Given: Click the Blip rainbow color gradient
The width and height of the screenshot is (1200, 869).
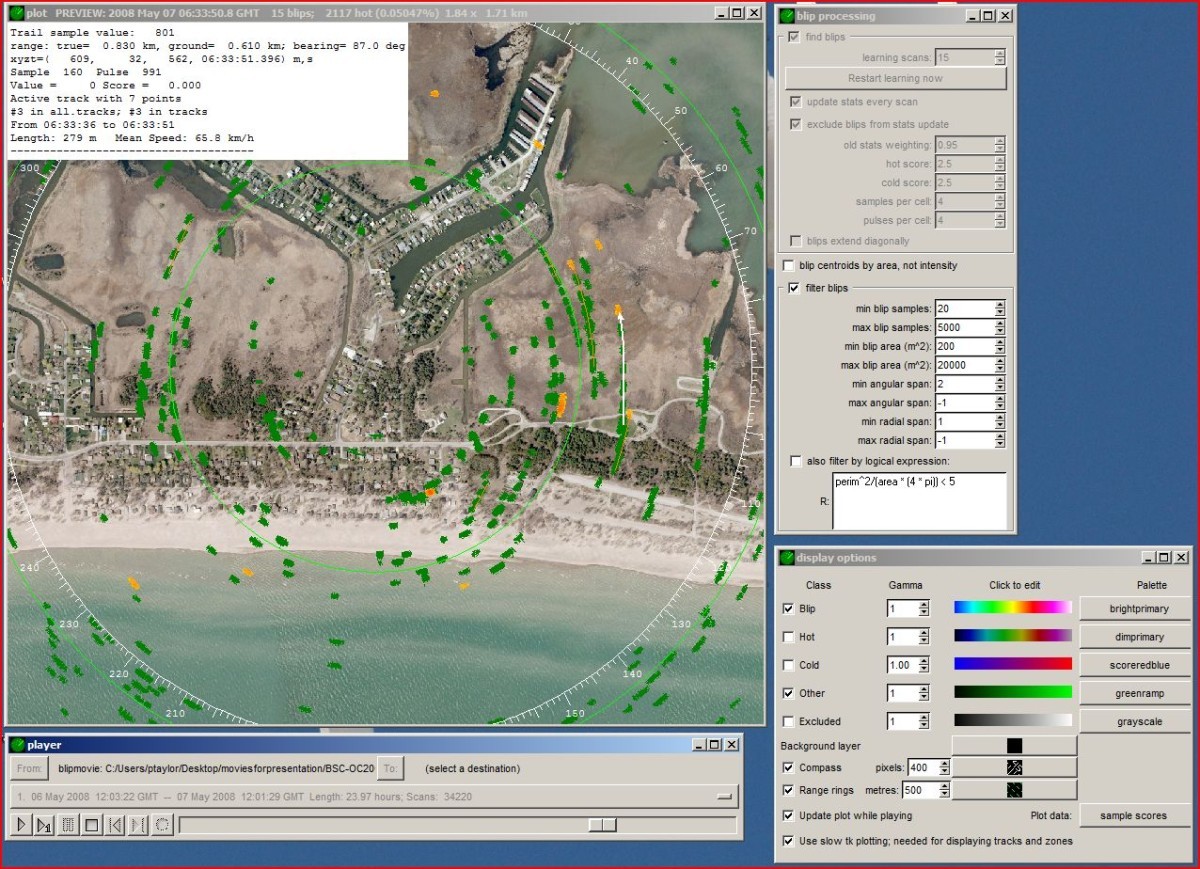Looking at the screenshot, I should (x=1012, y=608).
